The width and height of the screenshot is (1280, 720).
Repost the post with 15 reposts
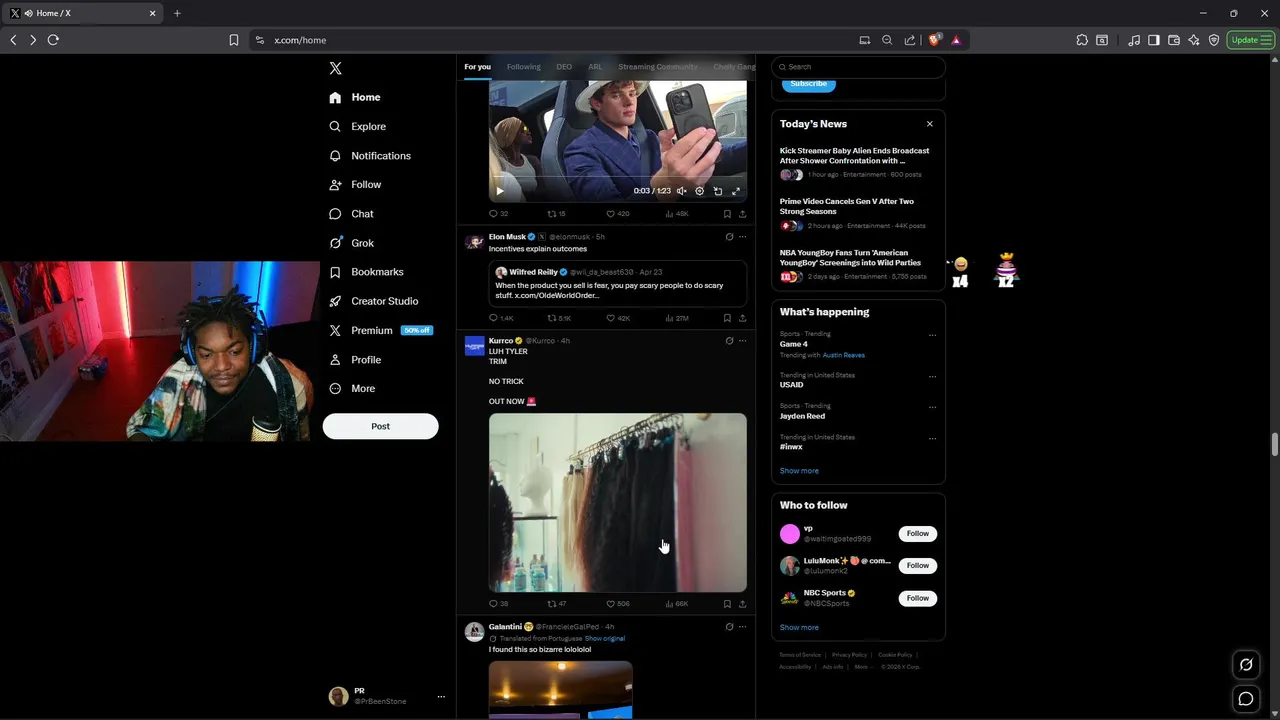pyautogui.click(x=555, y=214)
